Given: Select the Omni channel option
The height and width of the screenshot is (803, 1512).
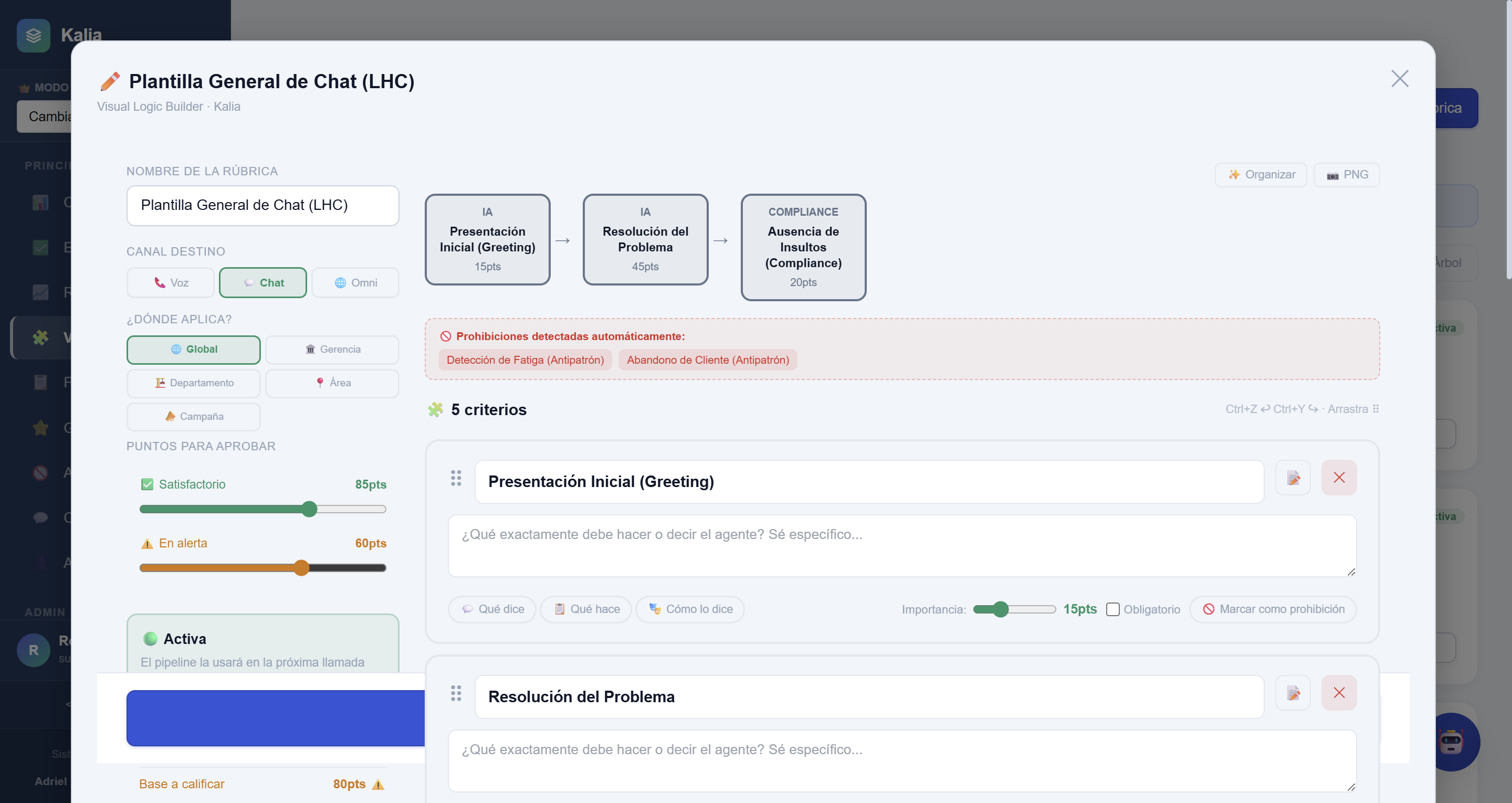Looking at the screenshot, I should point(356,283).
